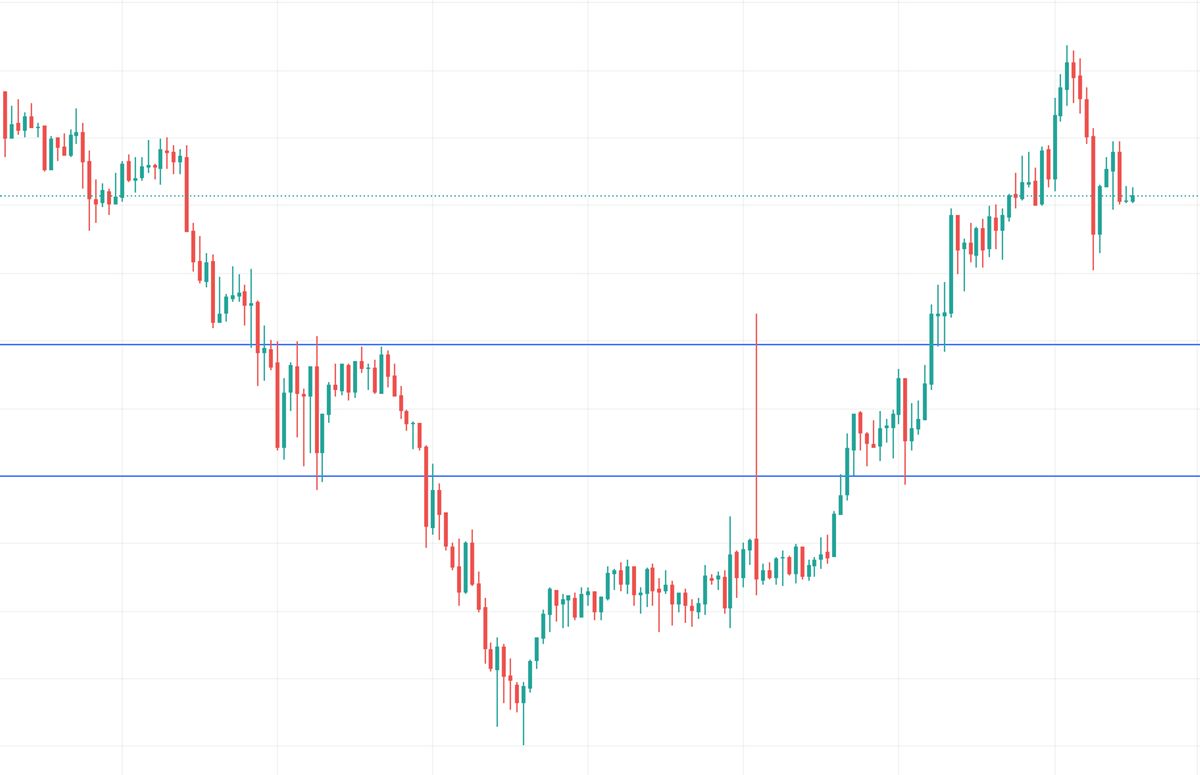The width and height of the screenshot is (1200, 775).
Task: Click the dotted current price line
Action: pyautogui.click(x=600, y=196)
